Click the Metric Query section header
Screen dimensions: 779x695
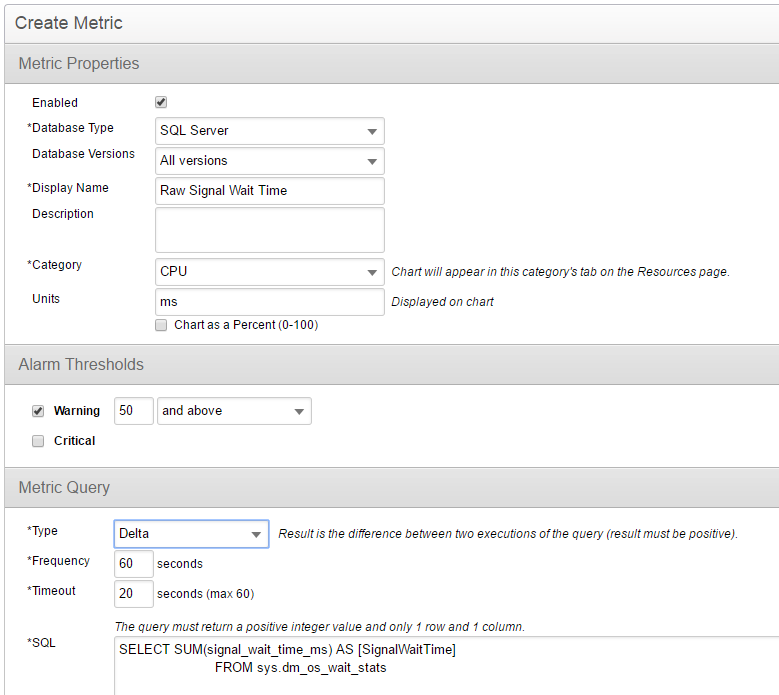click(x=390, y=488)
